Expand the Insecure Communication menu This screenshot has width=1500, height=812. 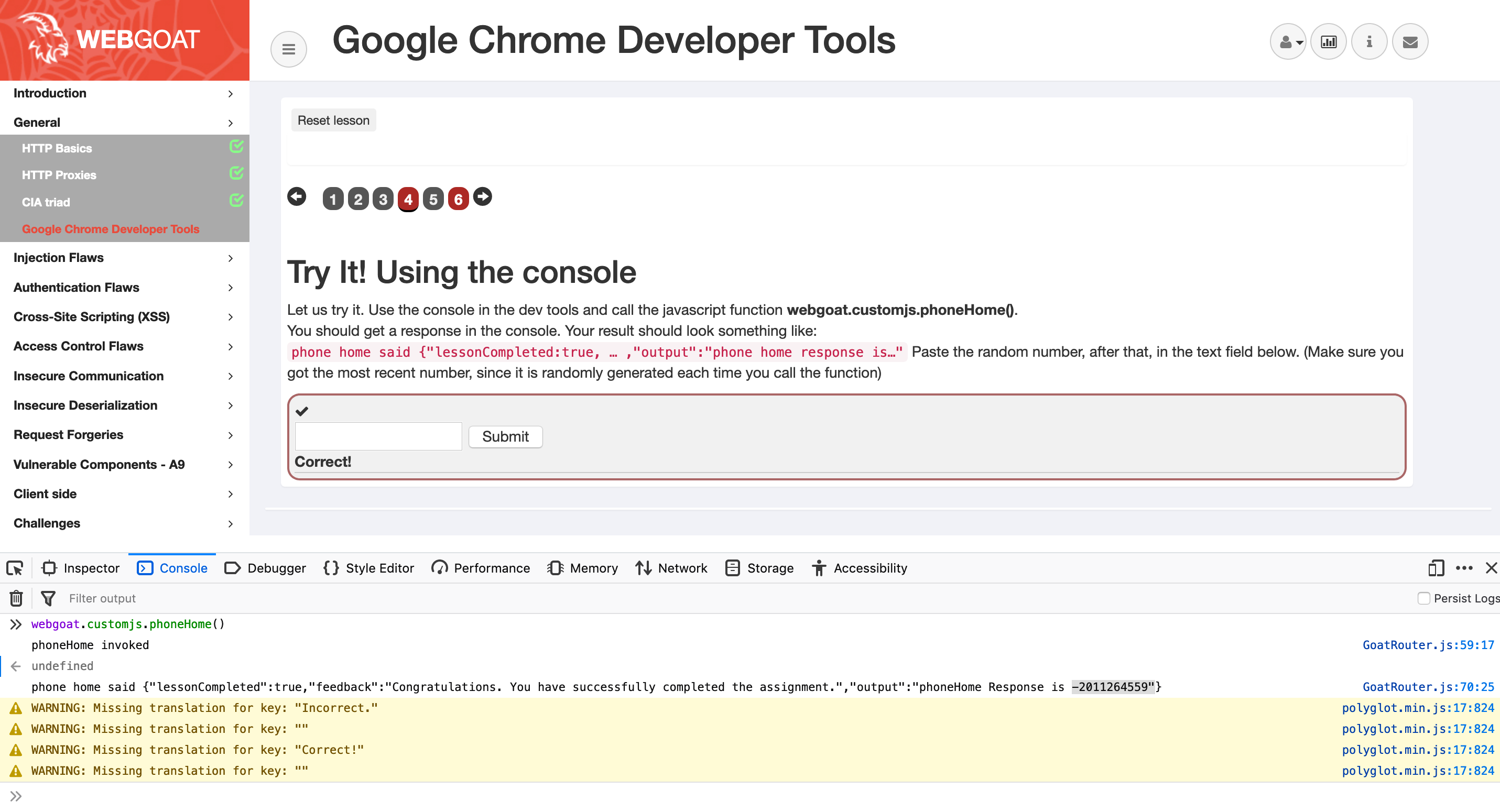pos(125,376)
